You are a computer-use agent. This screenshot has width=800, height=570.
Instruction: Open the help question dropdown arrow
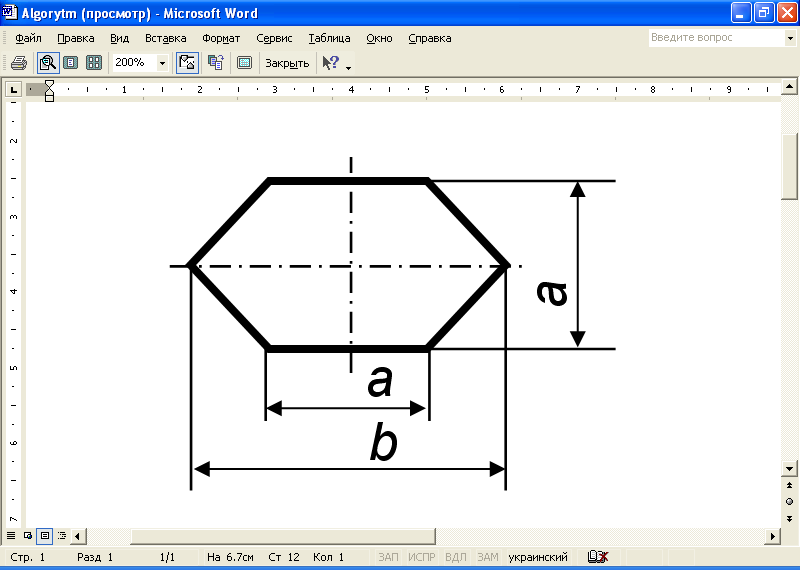coord(790,38)
